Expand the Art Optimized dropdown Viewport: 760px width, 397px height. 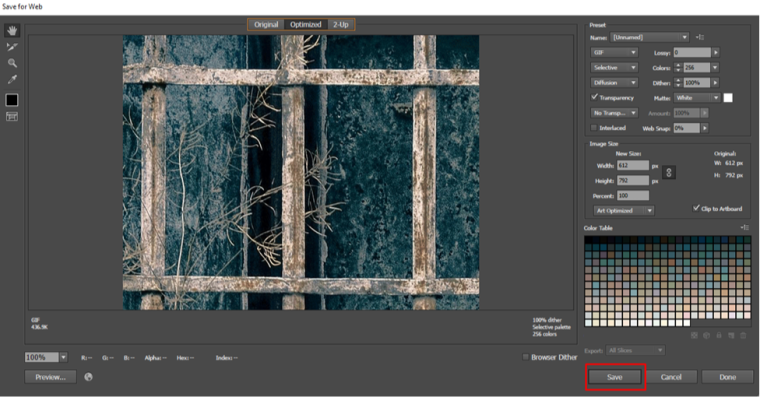(624, 210)
